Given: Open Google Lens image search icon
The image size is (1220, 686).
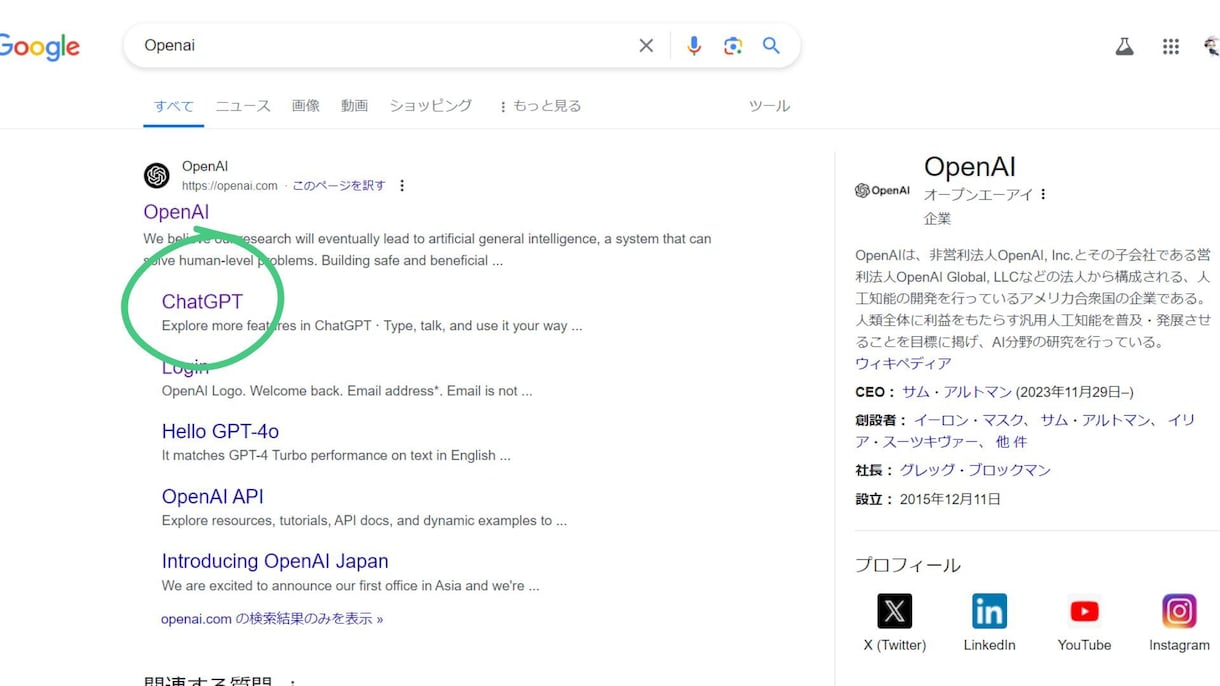Looking at the screenshot, I should [x=733, y=45].
